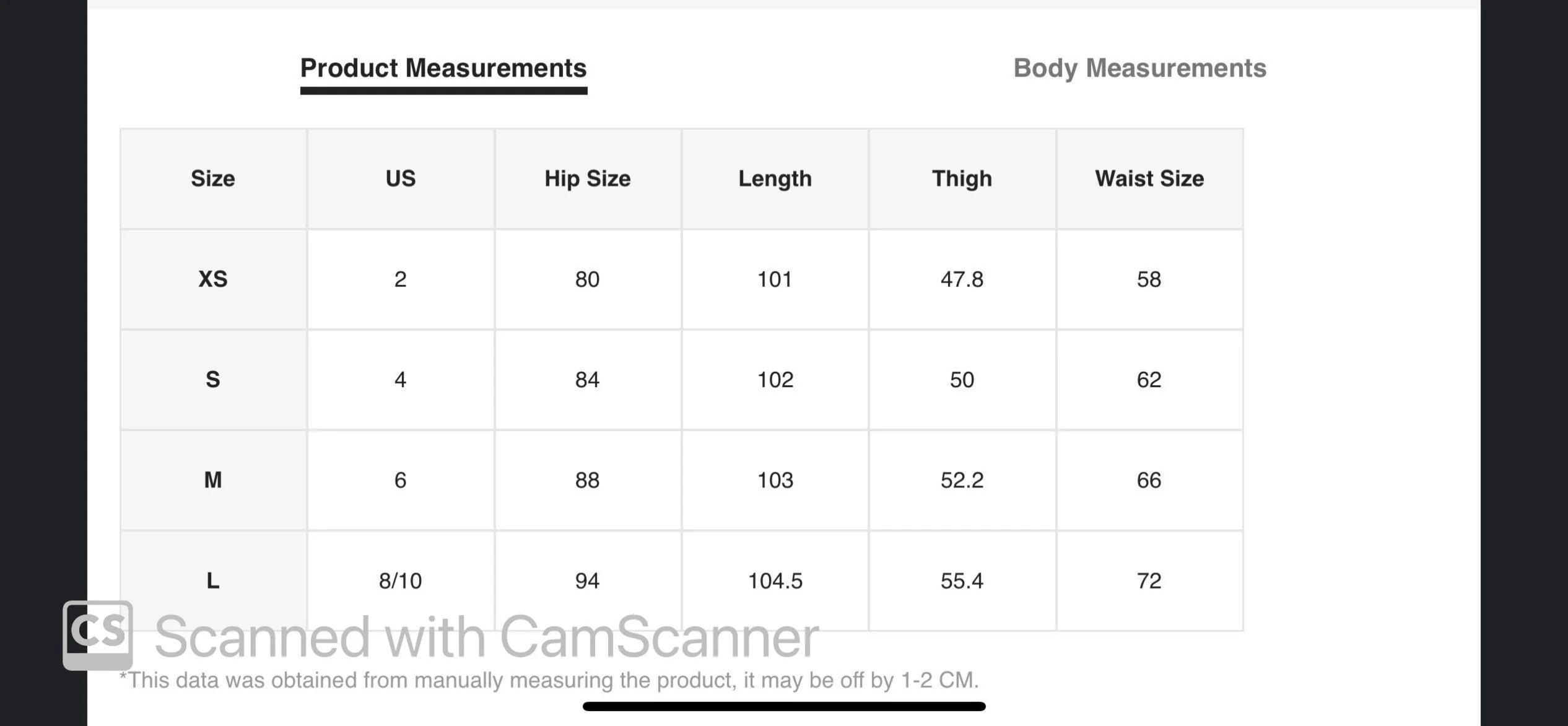1568x726 pixels.
Task: Click the Length column header
Action: point(775,178)
